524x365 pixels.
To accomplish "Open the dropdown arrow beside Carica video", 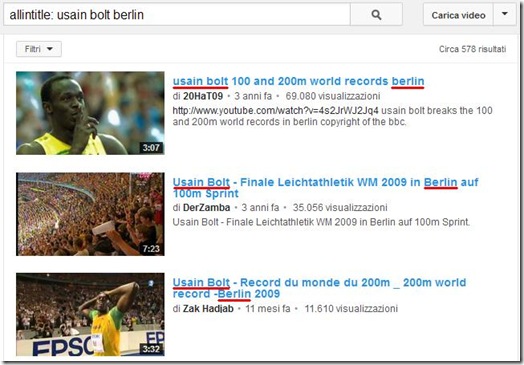I will point(505,14).
